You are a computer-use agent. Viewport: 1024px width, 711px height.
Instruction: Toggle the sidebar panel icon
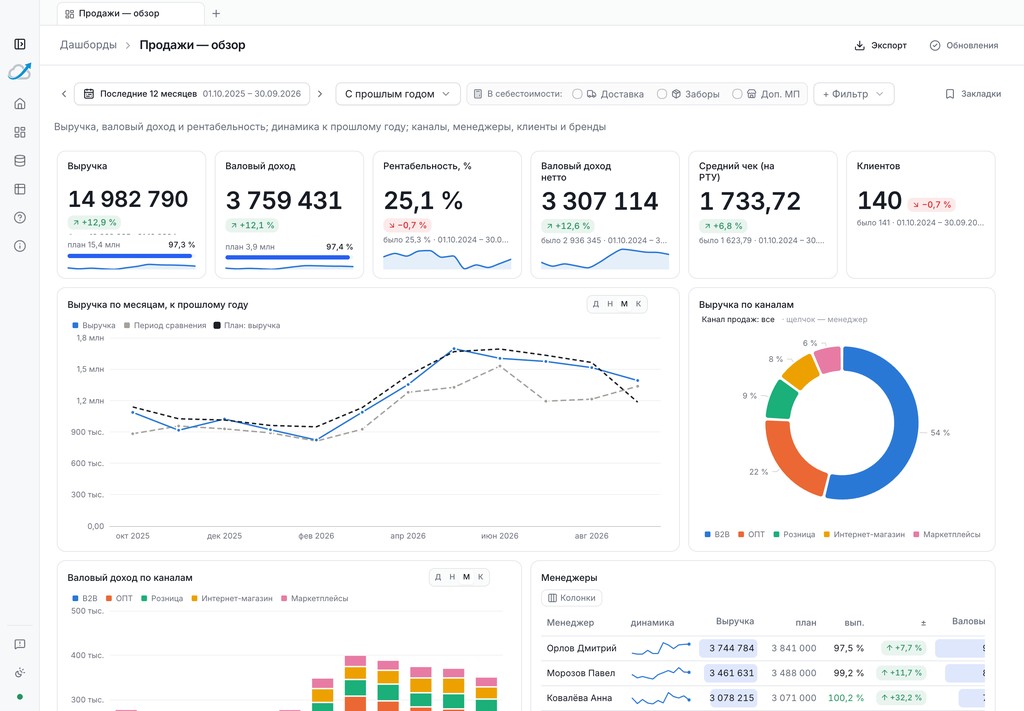[x=20, y=44]
